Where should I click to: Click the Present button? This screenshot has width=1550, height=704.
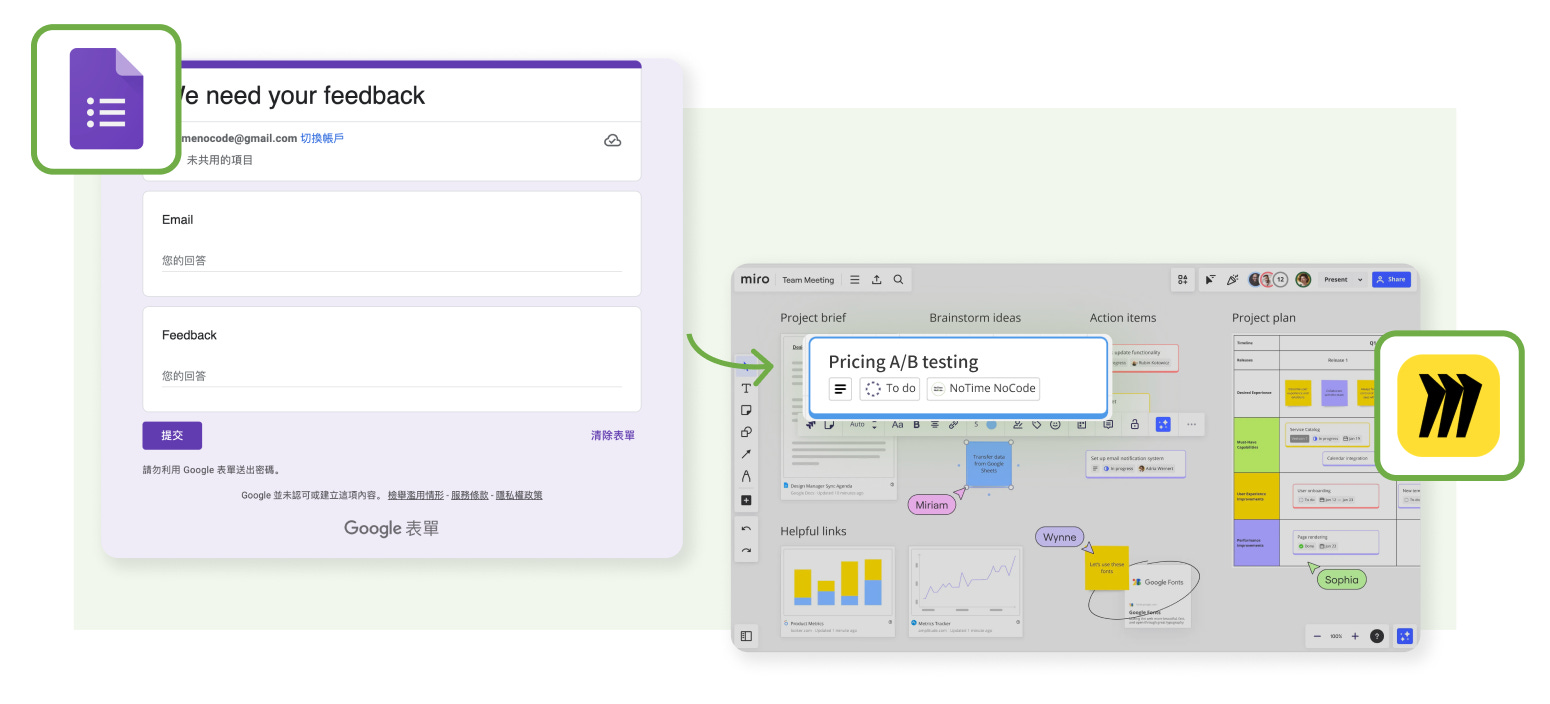point(1336,280)
